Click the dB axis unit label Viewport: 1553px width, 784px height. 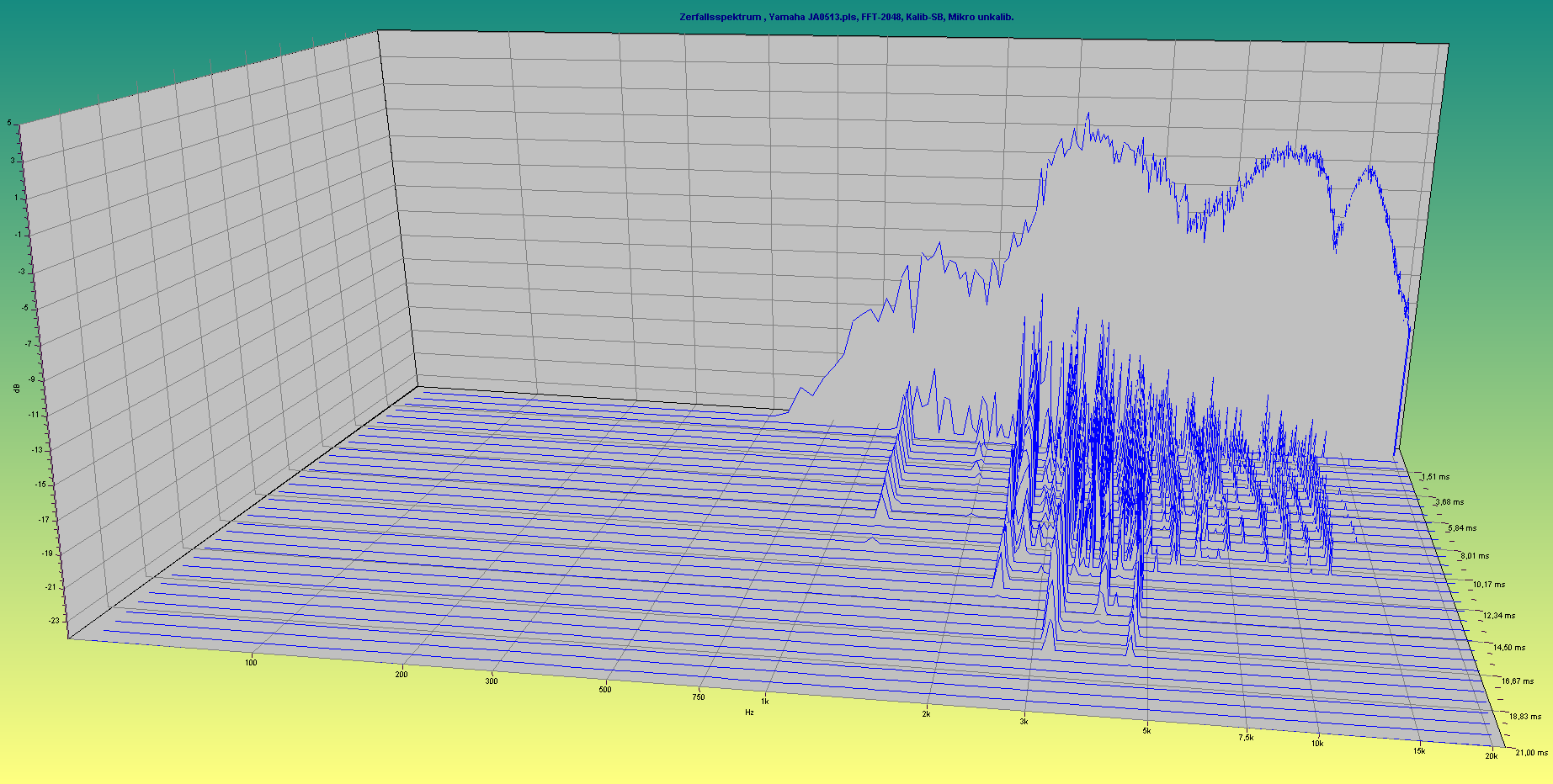pos(17,388)
